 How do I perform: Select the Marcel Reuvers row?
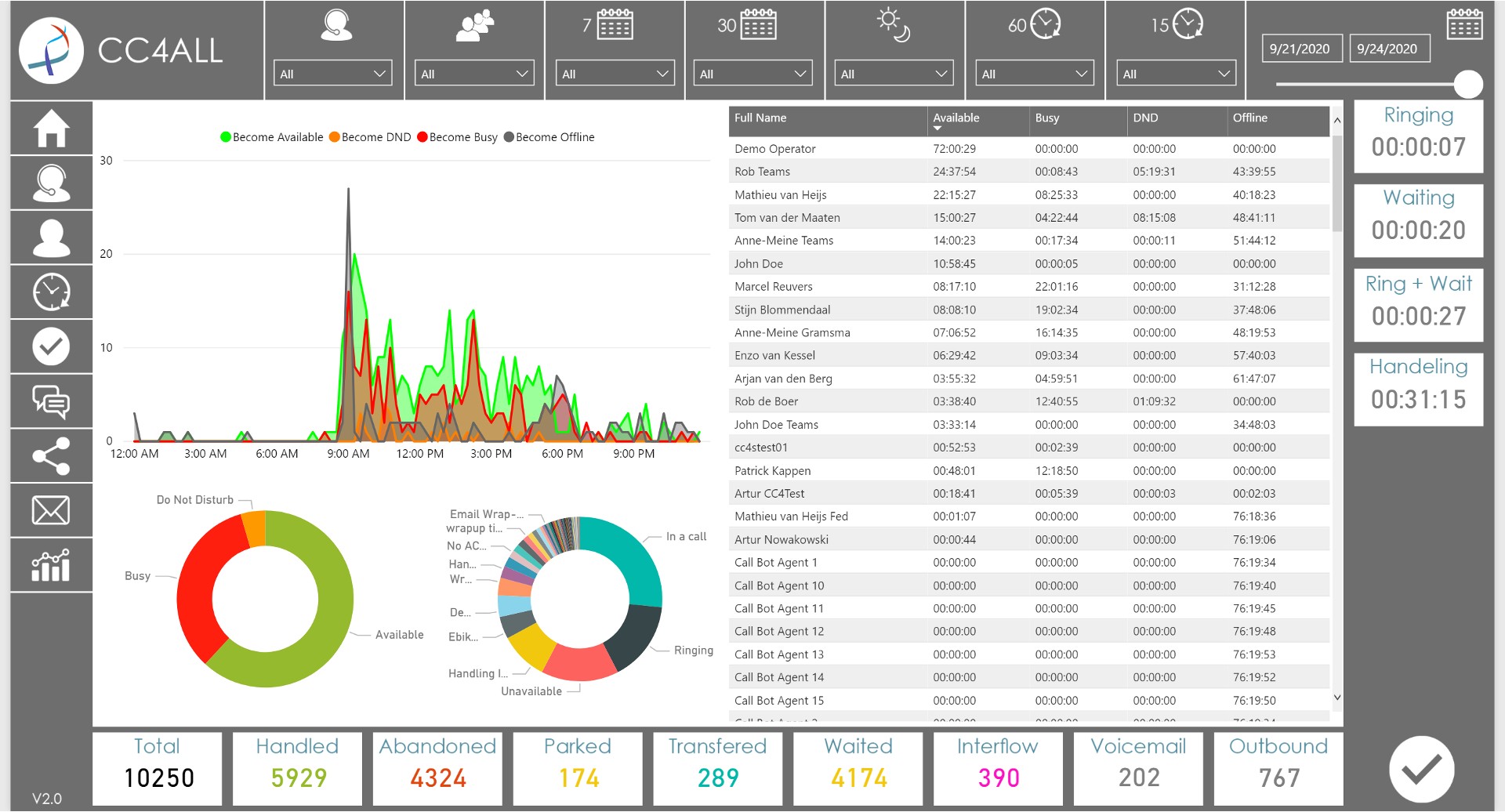1029,287
